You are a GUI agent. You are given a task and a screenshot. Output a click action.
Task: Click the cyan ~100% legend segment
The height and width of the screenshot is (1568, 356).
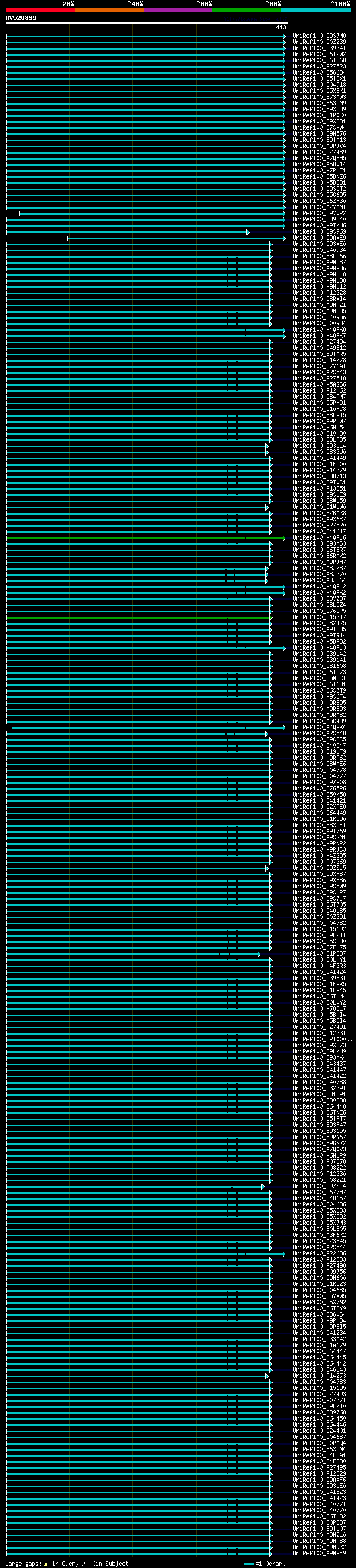[317, 10]
